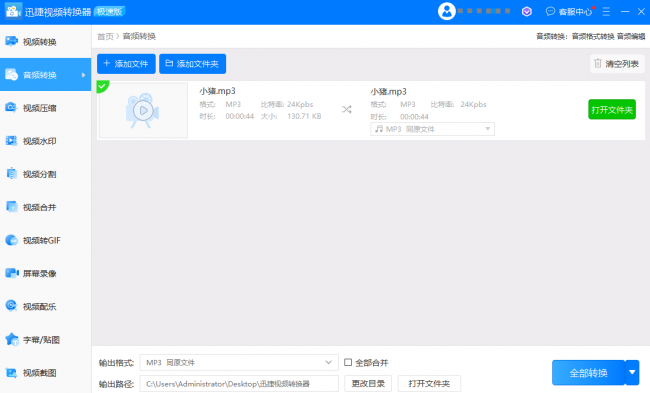The image size is (650, 393).
Task: Open 客服中心 customer service
Action: (x=569, y=12)
